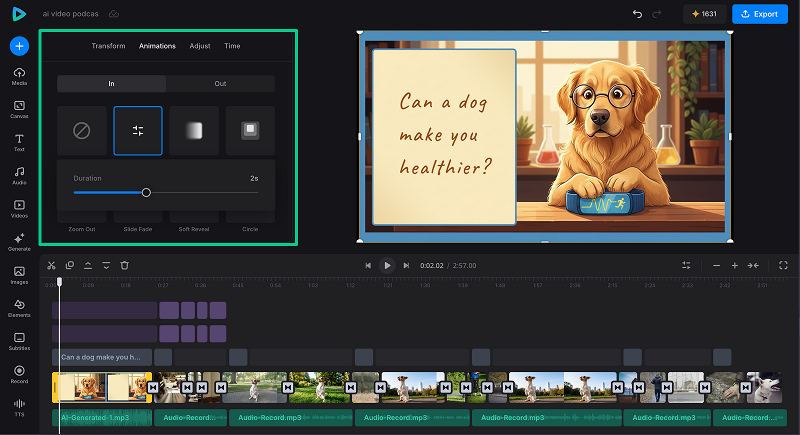Click the blue plus add button
The width and height of the screenshot is (800, 435).
pyautogui.click(x=19, y=46)
